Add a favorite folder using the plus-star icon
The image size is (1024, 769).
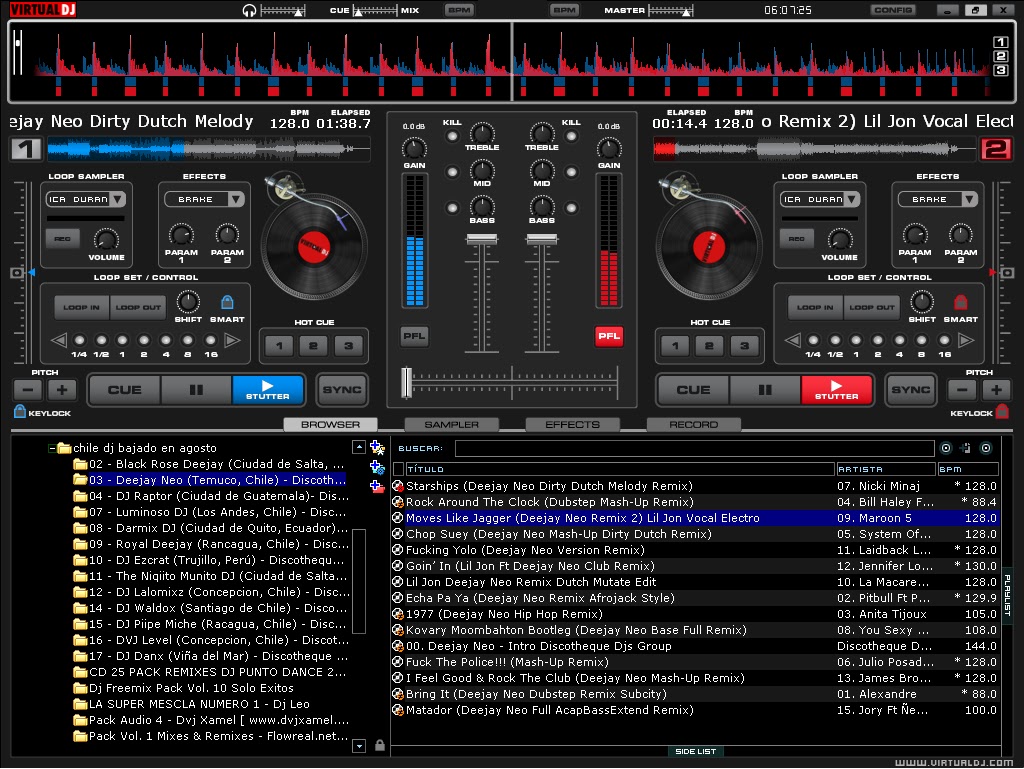tap(378, 448)
